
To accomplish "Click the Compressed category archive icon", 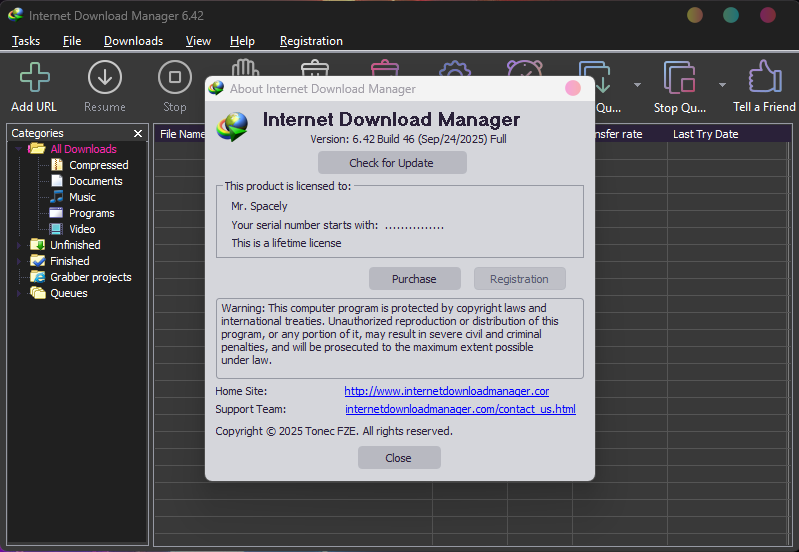I will tap(57, 165).
